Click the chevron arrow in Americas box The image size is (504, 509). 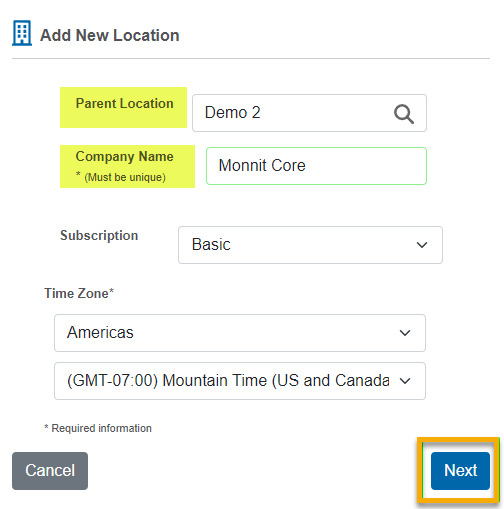point(405,333)
